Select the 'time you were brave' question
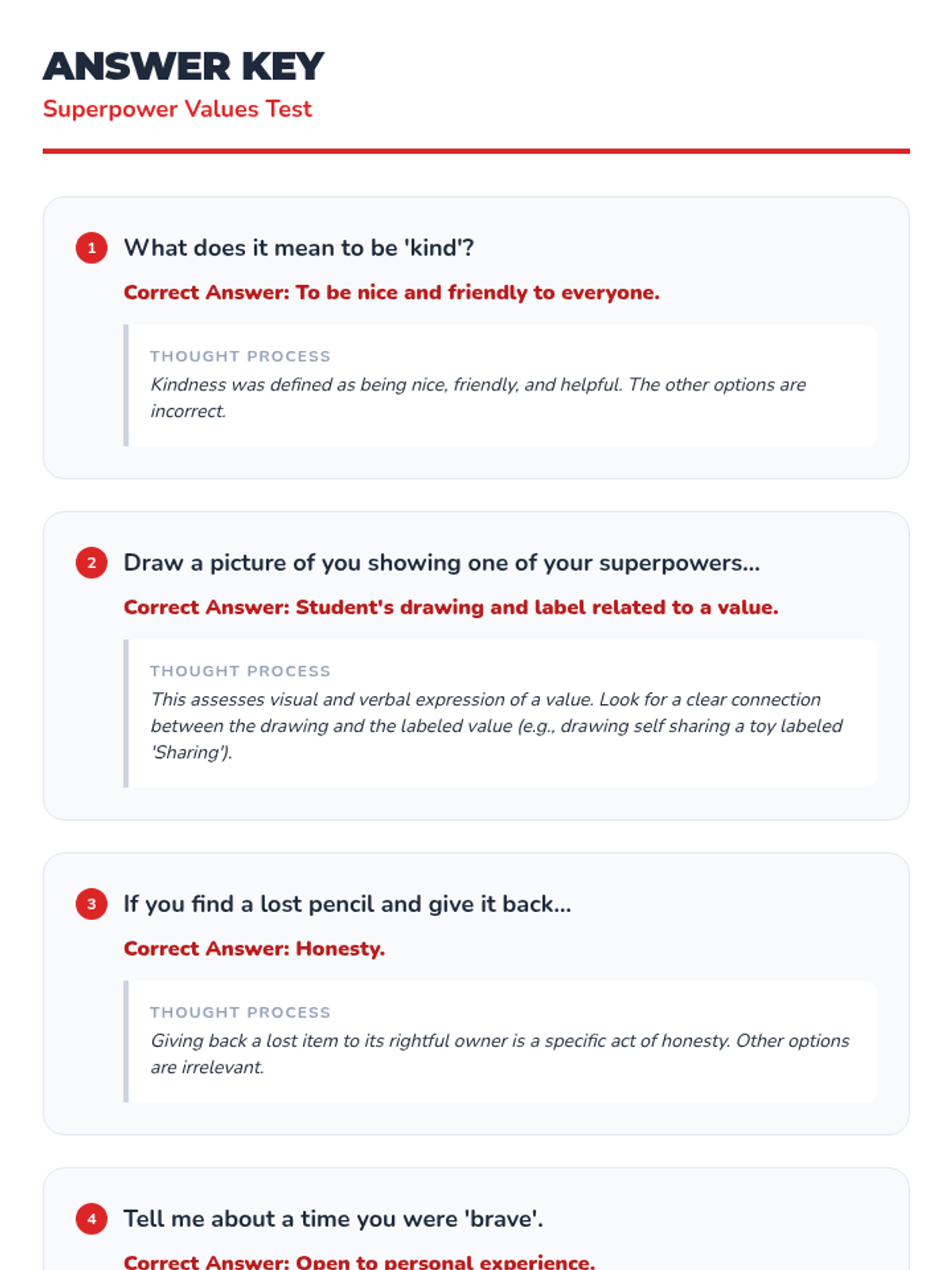The width and height of the screenshot is (952, 1270). [x=333, y=1219]
